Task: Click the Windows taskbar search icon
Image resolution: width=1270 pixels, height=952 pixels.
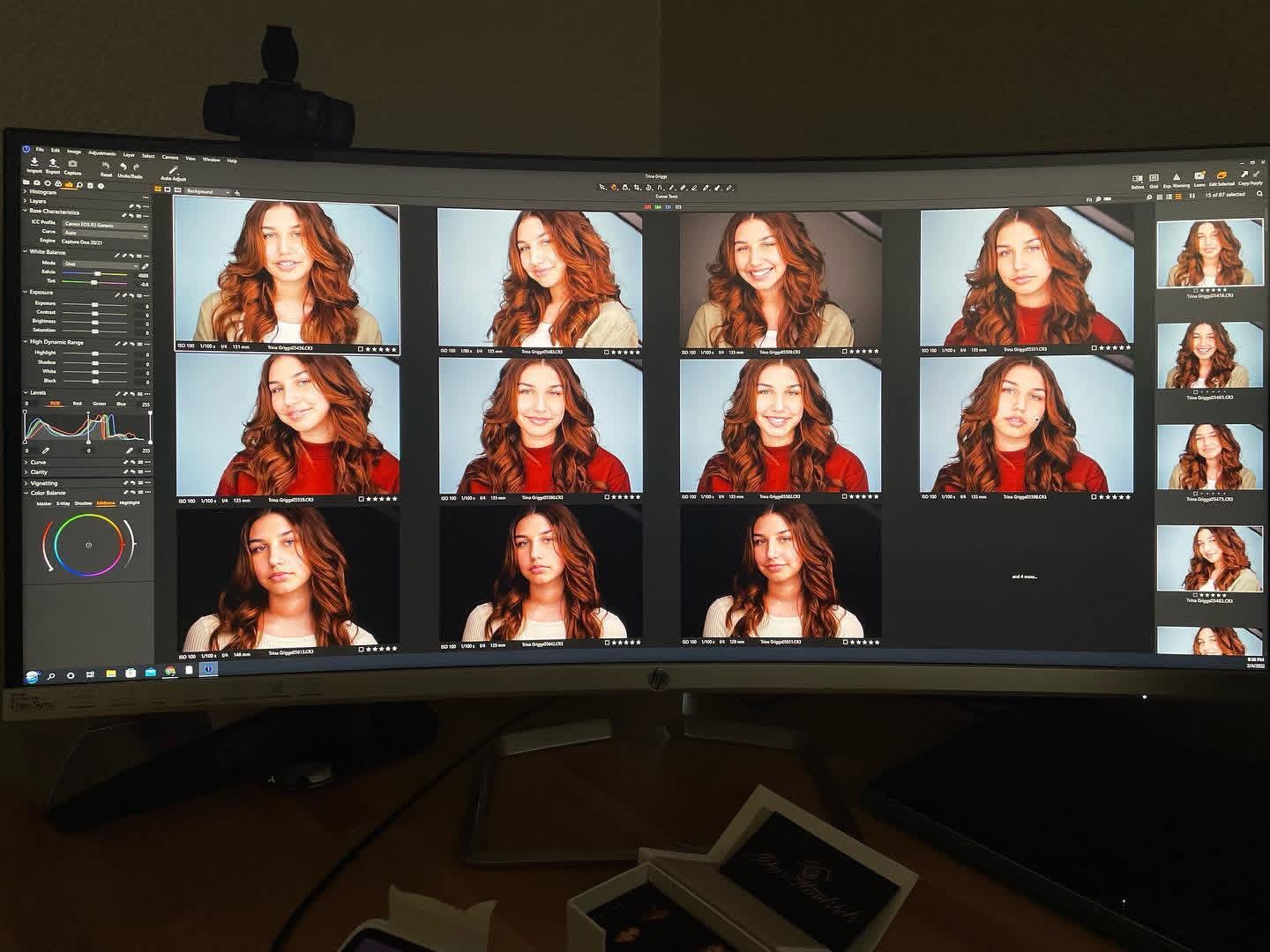Action: pos(50,676)
